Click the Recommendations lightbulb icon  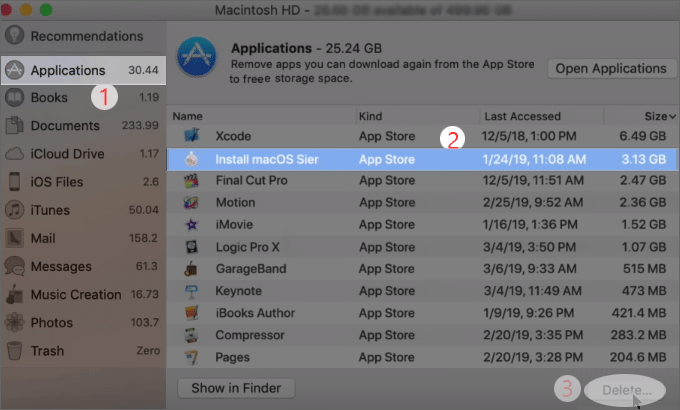point(15,36)
